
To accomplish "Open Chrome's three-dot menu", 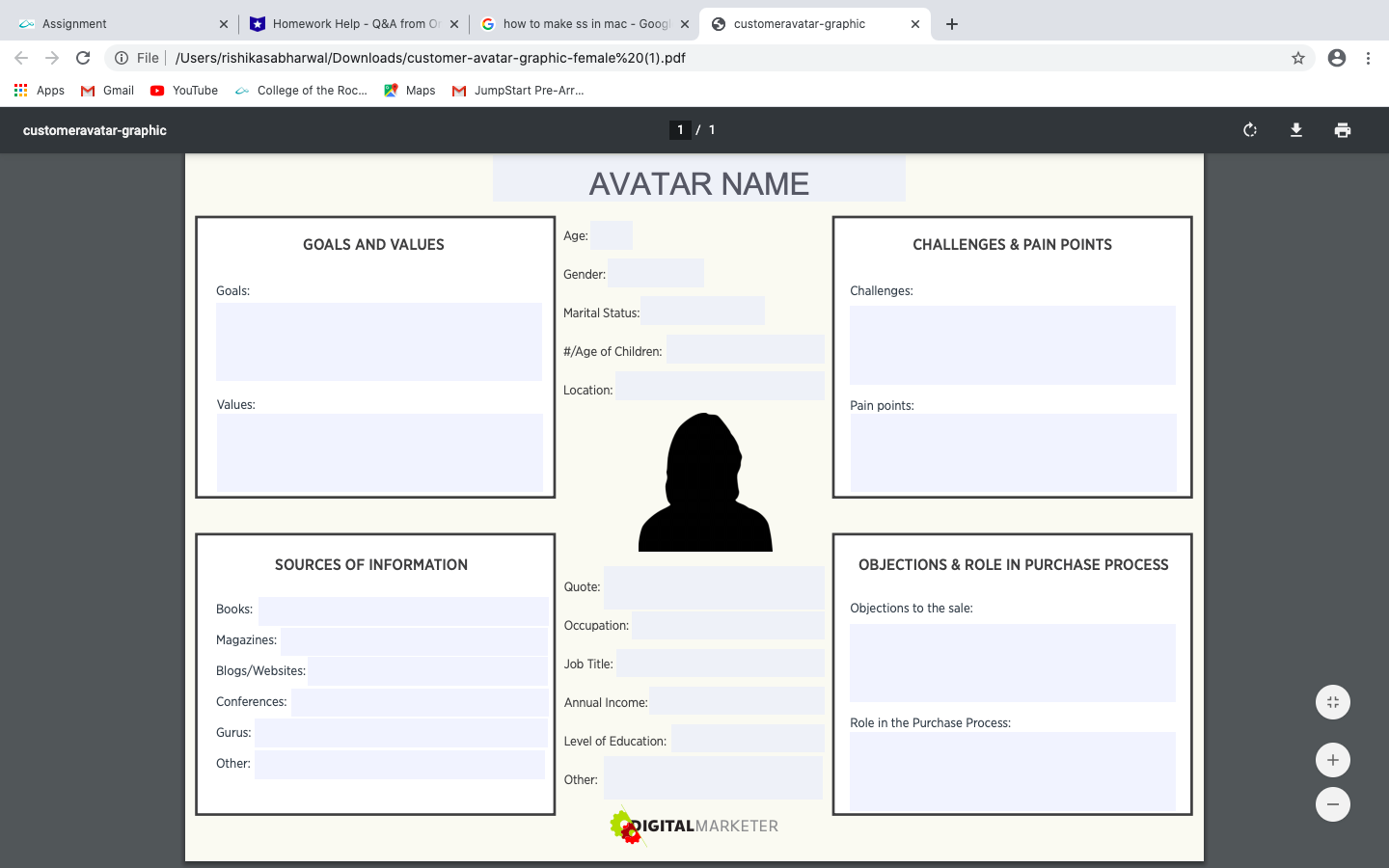I will pyautogui.click(x=1368, y=58).
